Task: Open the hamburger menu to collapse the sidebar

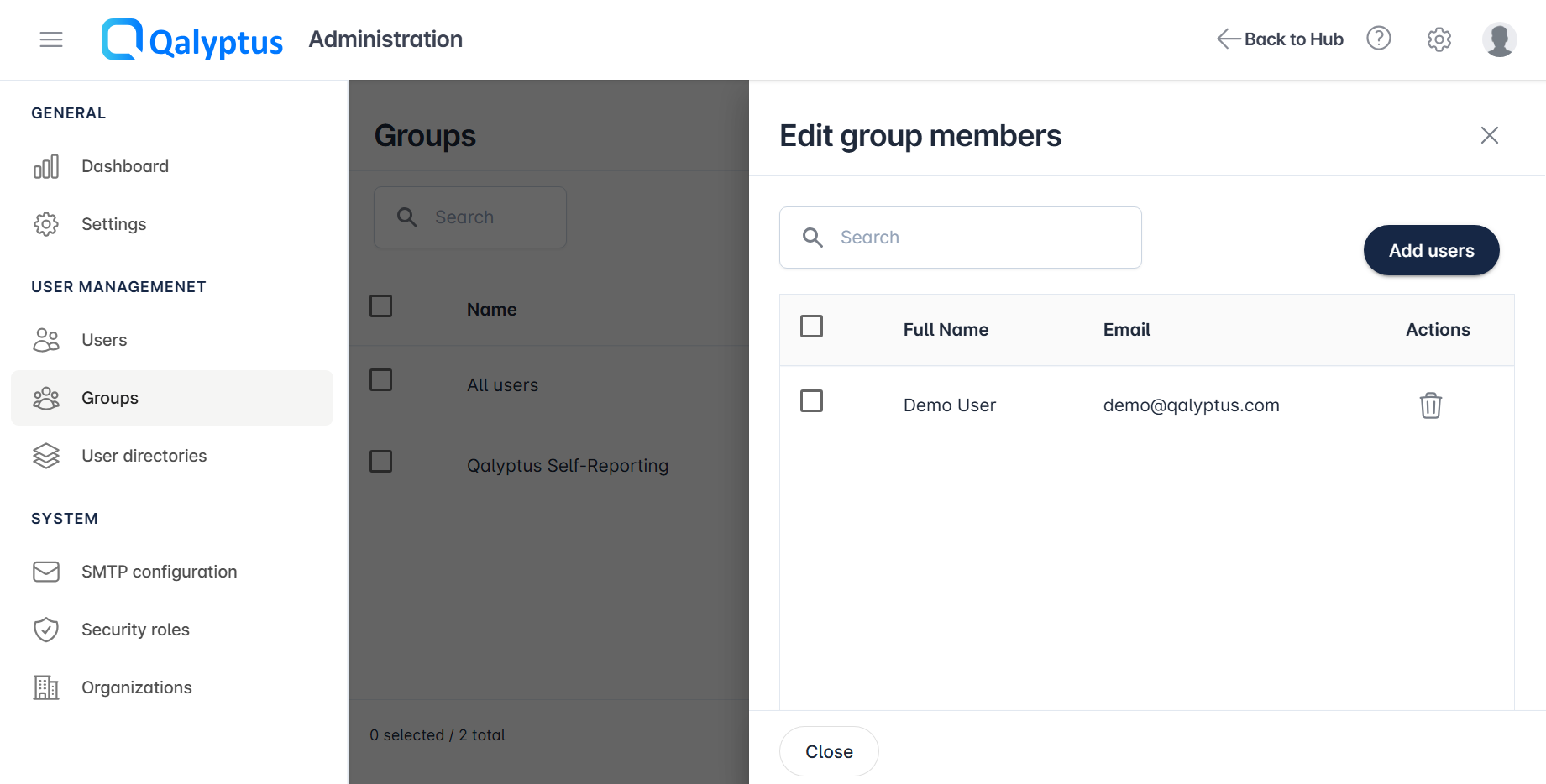Action: click(51, 39)
